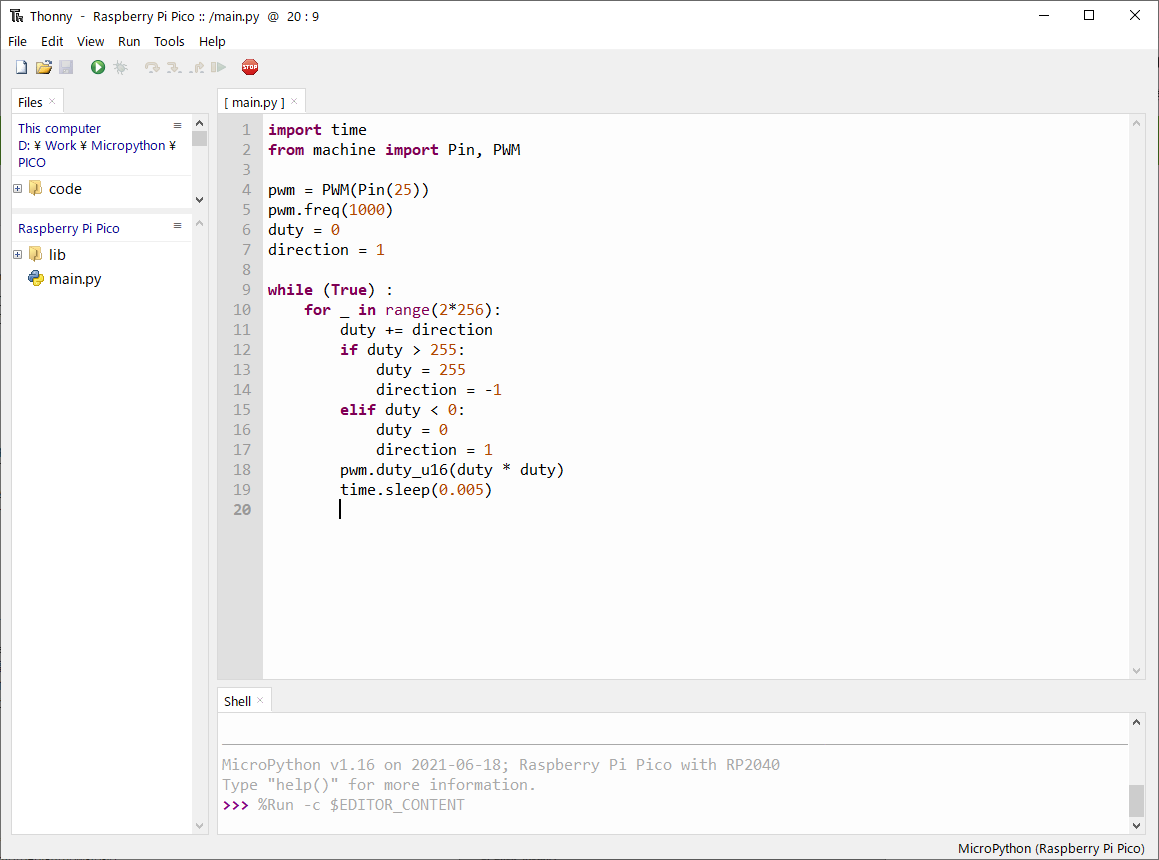Click line number 18 in the editor
The width and height of the screenshot is (1159, 860).
coord(241,469)
